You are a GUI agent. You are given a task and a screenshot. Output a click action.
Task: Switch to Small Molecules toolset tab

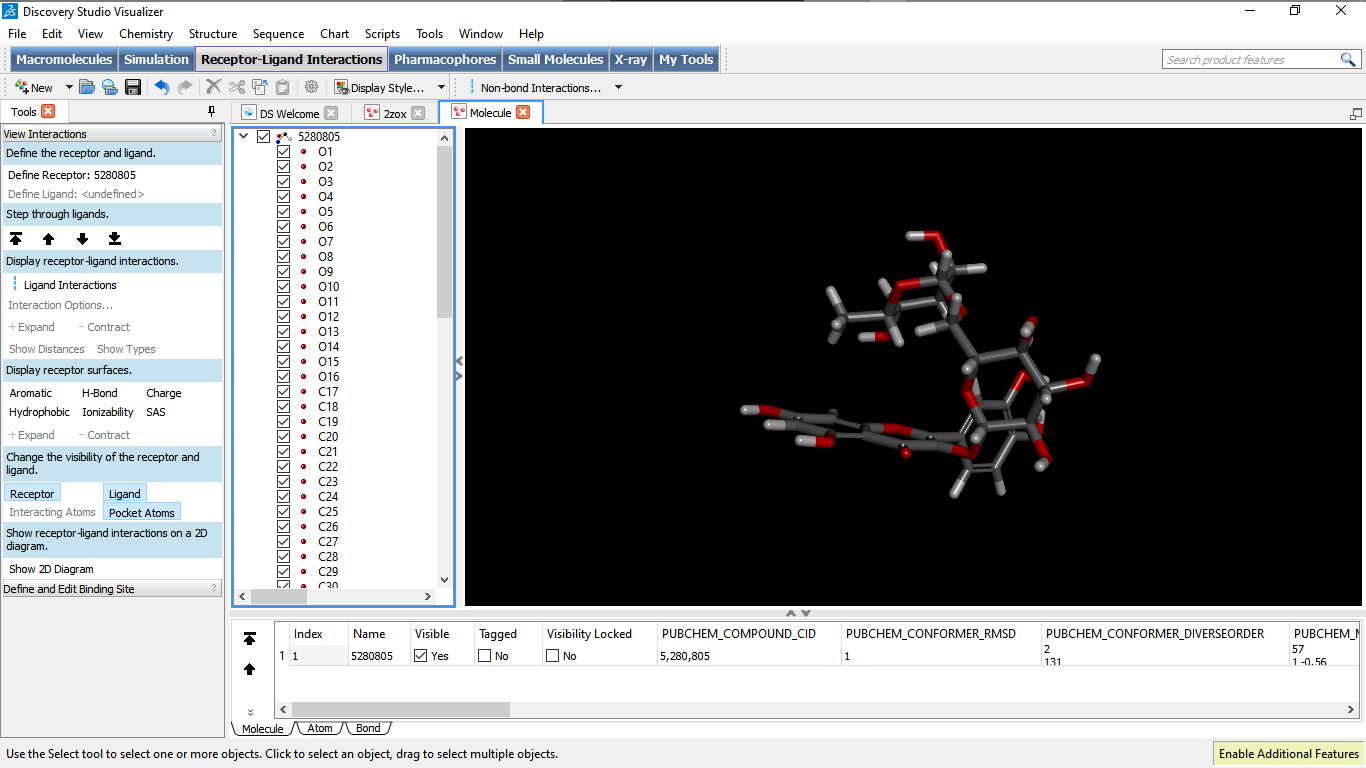click(556, 59)
